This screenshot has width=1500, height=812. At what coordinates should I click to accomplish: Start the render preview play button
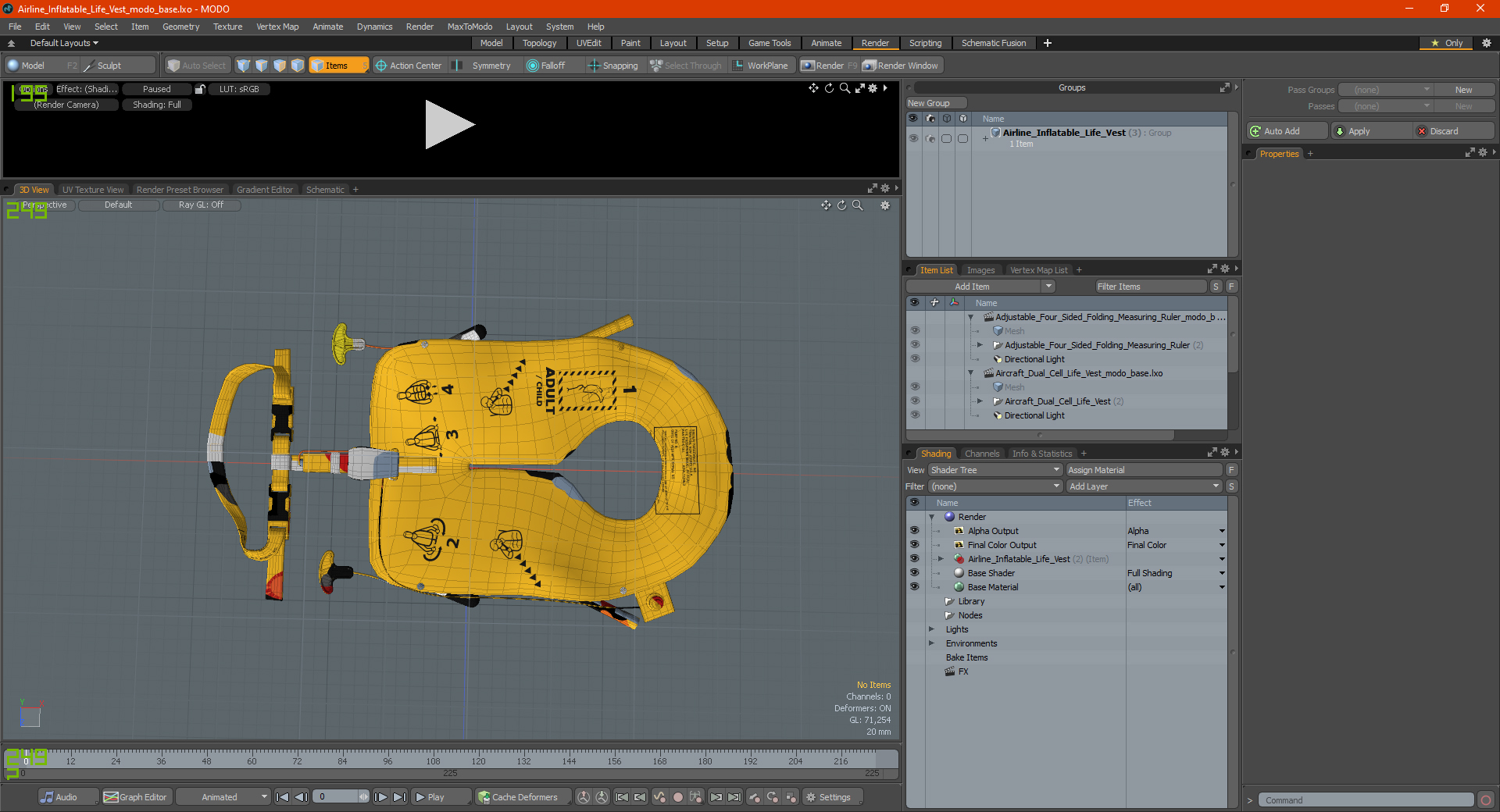click(449, 124)
